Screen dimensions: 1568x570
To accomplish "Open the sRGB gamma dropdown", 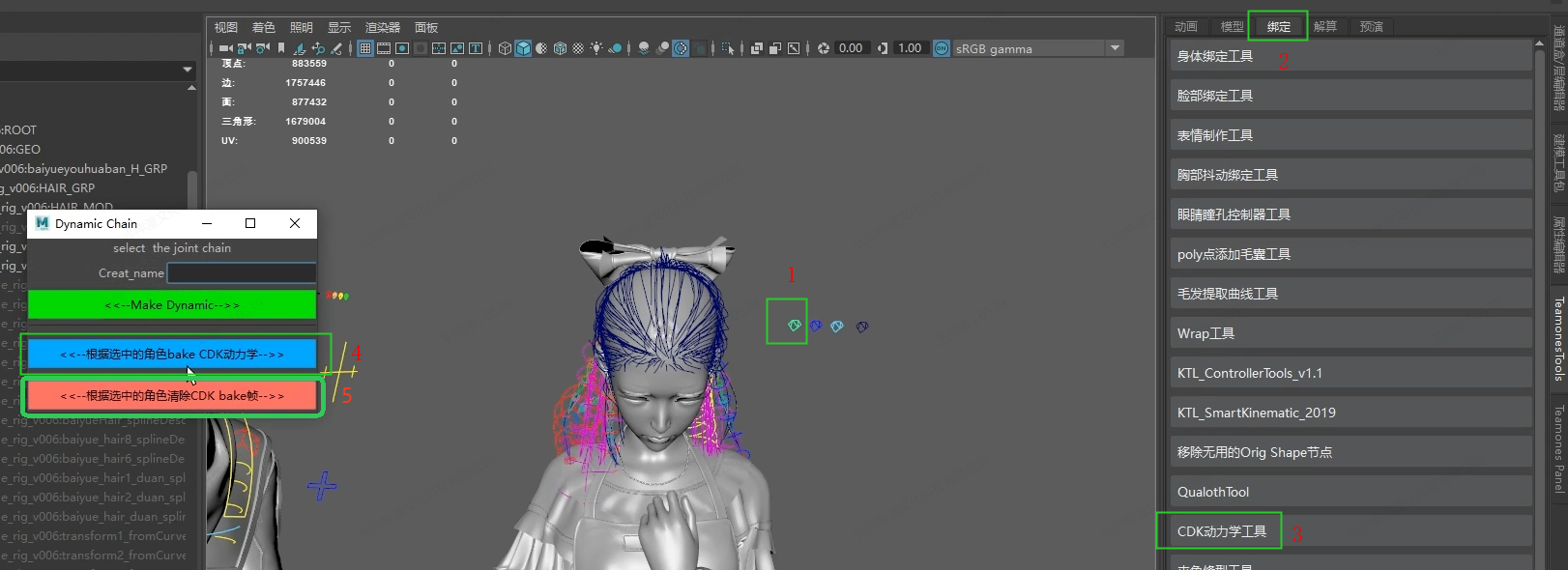I will coord(1115,48).
